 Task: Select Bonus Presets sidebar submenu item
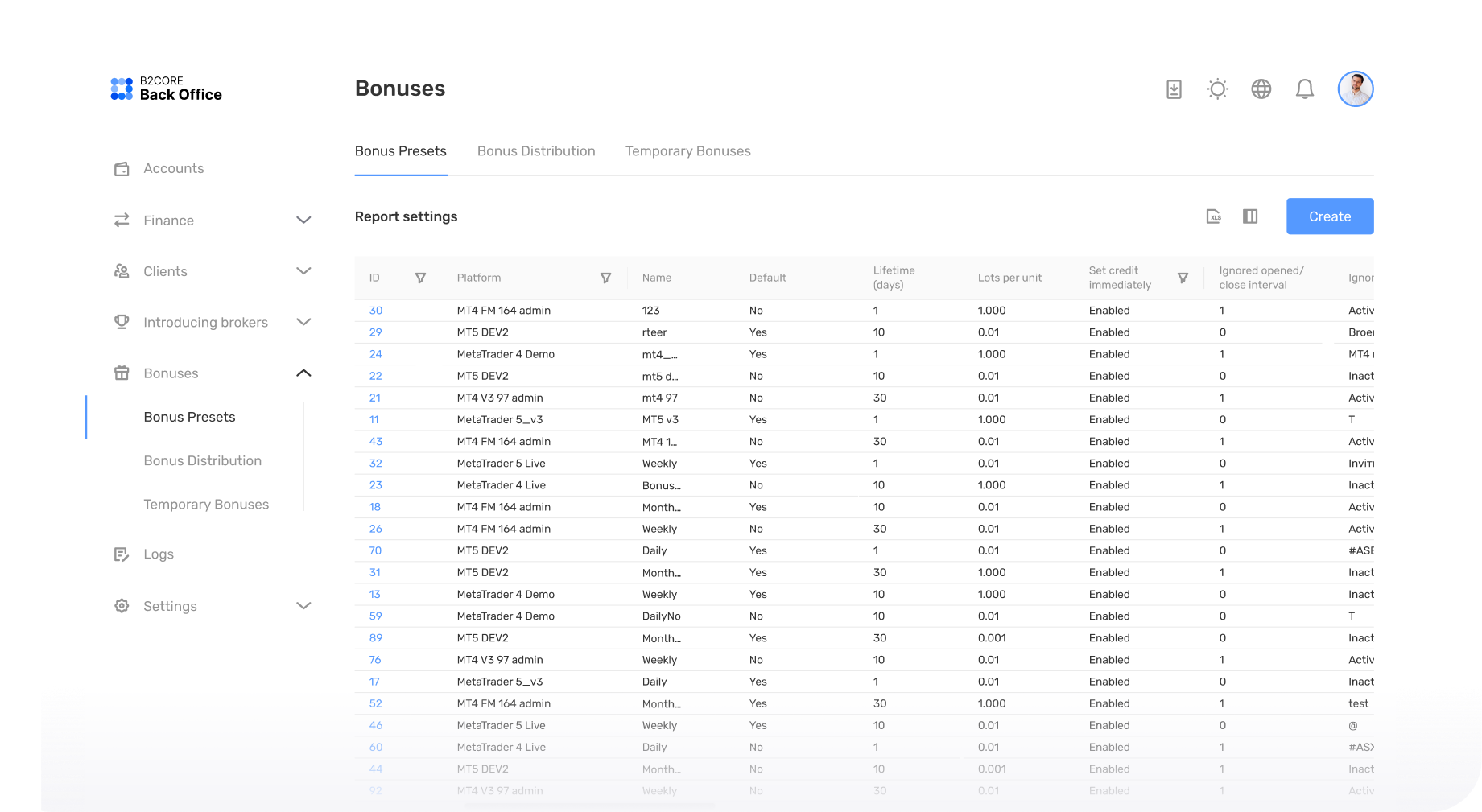[190, 417]
